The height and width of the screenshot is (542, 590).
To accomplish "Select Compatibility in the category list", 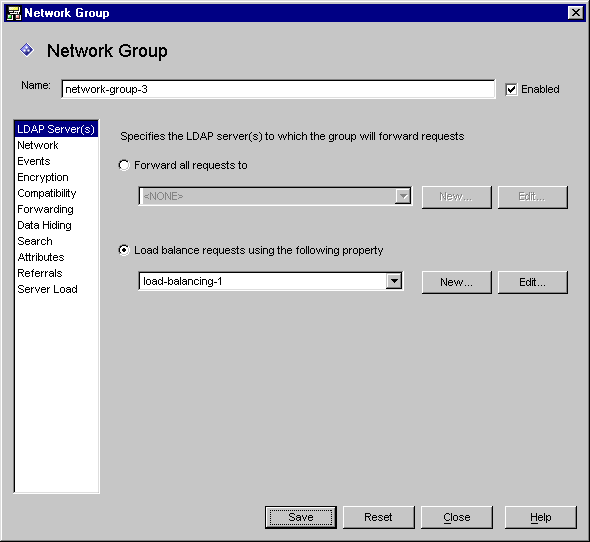I will [56, 193].
